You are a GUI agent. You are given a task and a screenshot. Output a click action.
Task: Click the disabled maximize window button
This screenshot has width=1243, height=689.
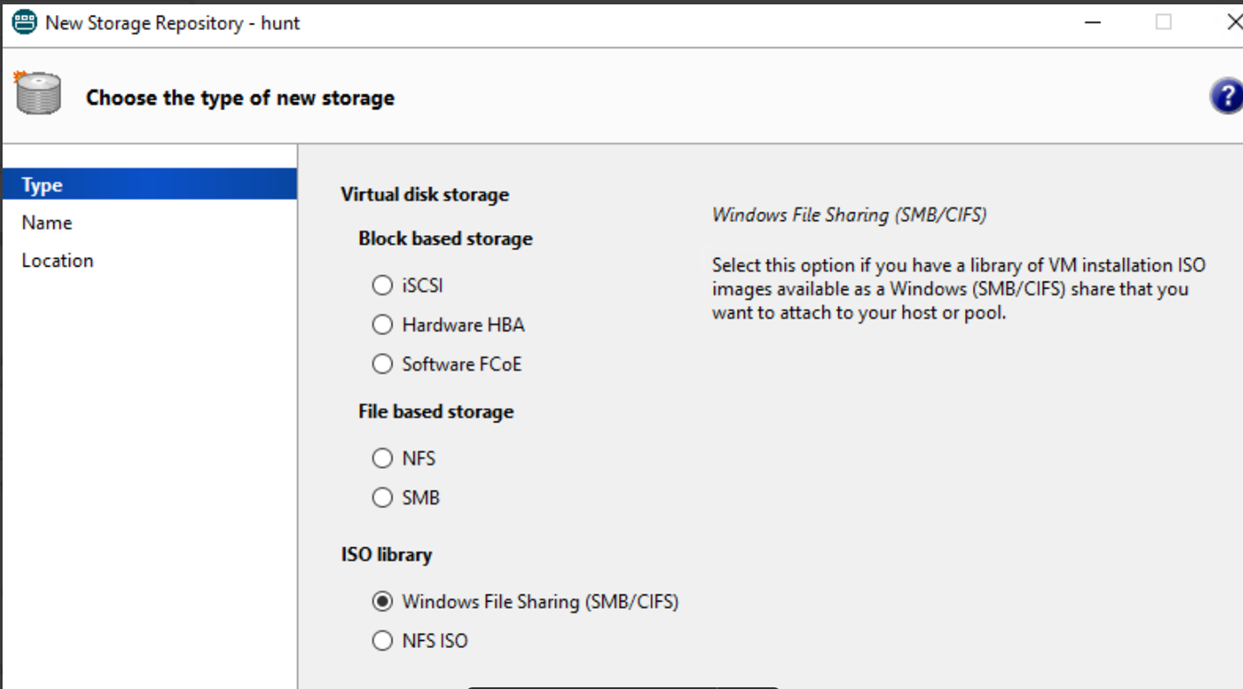[1163, 22]
